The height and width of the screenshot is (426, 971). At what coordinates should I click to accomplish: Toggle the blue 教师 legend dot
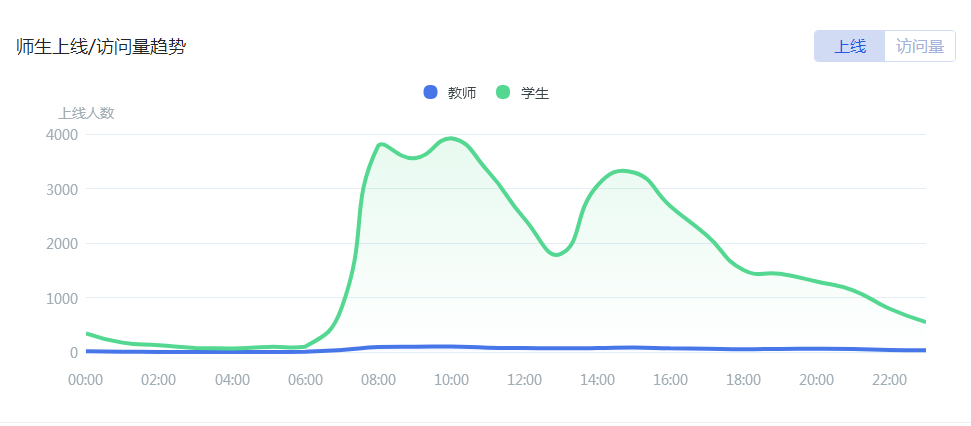431,92
